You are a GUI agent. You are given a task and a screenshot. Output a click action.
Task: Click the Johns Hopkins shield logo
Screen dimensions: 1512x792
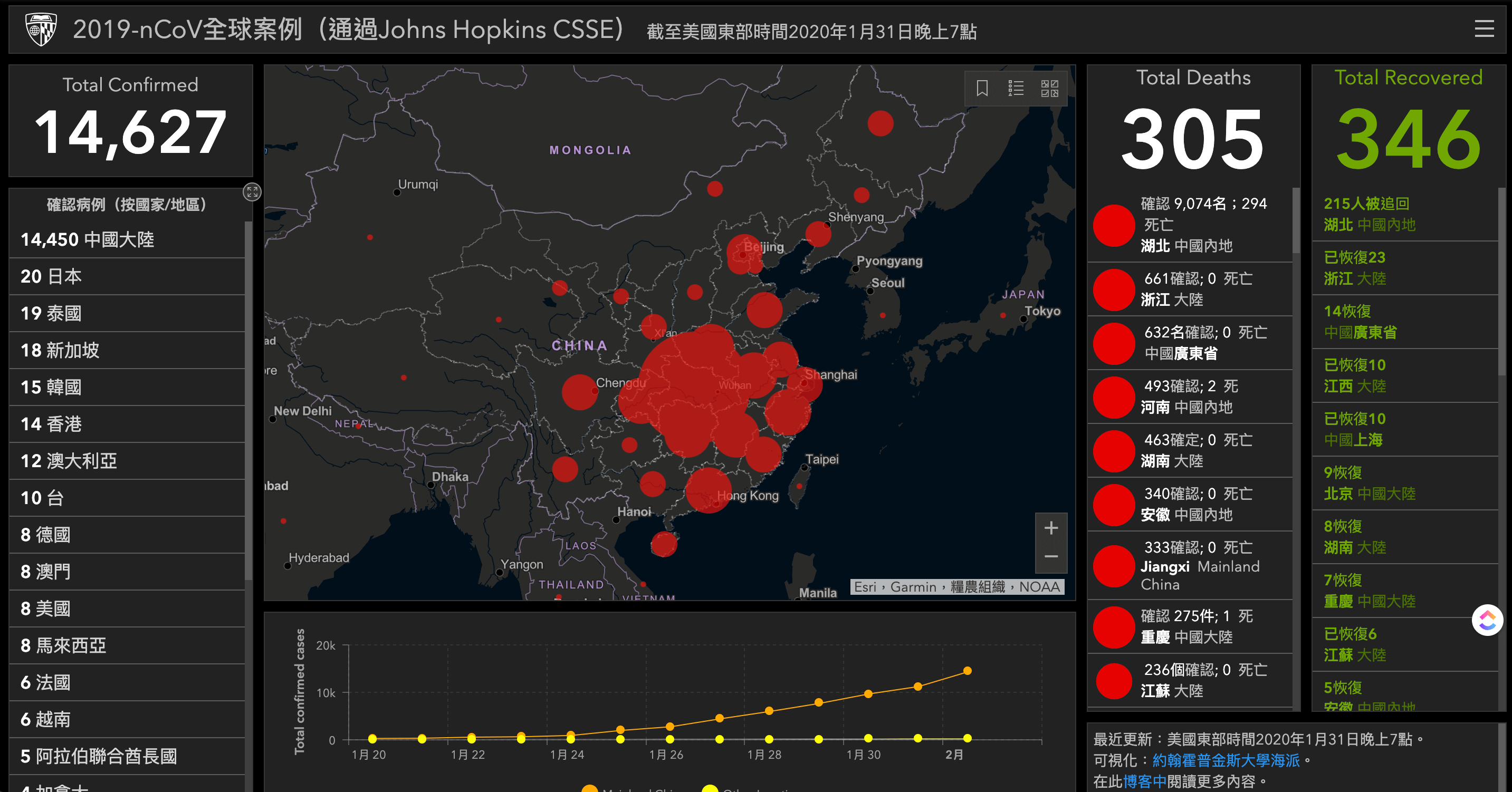coord(41,30)
